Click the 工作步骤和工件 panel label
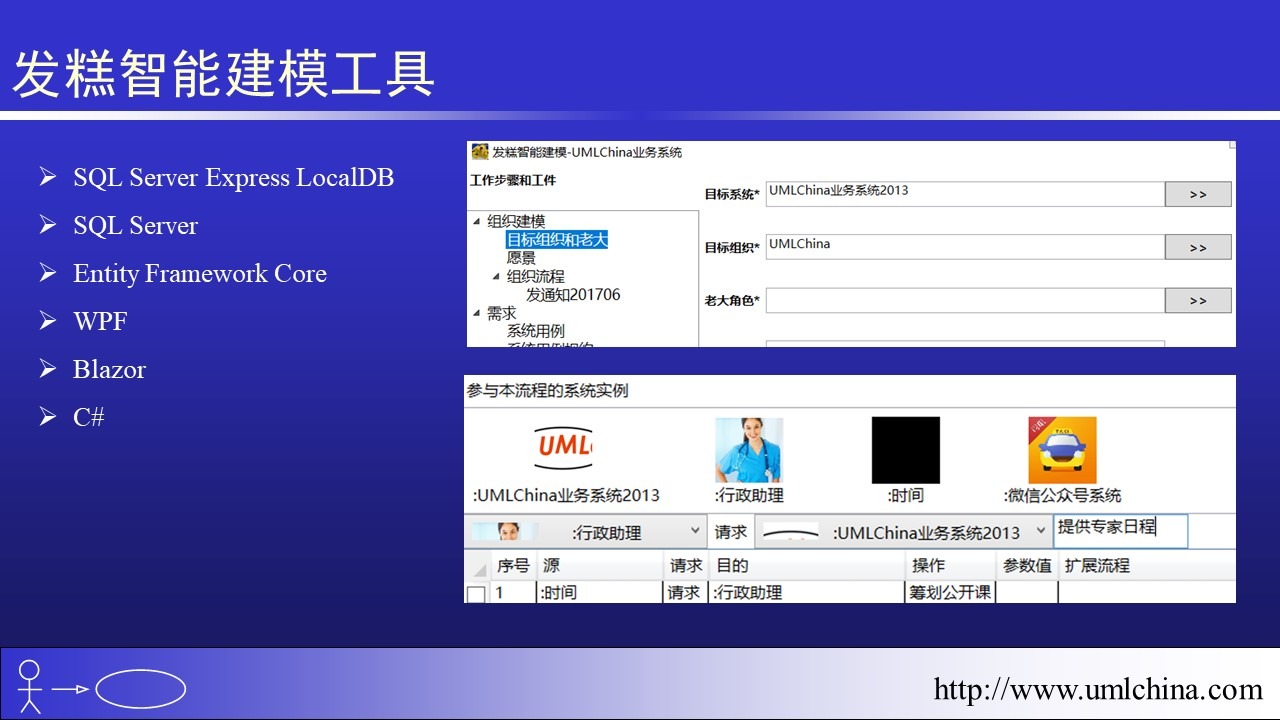This screenshot has width=1280, height=720. click(512, 181)
